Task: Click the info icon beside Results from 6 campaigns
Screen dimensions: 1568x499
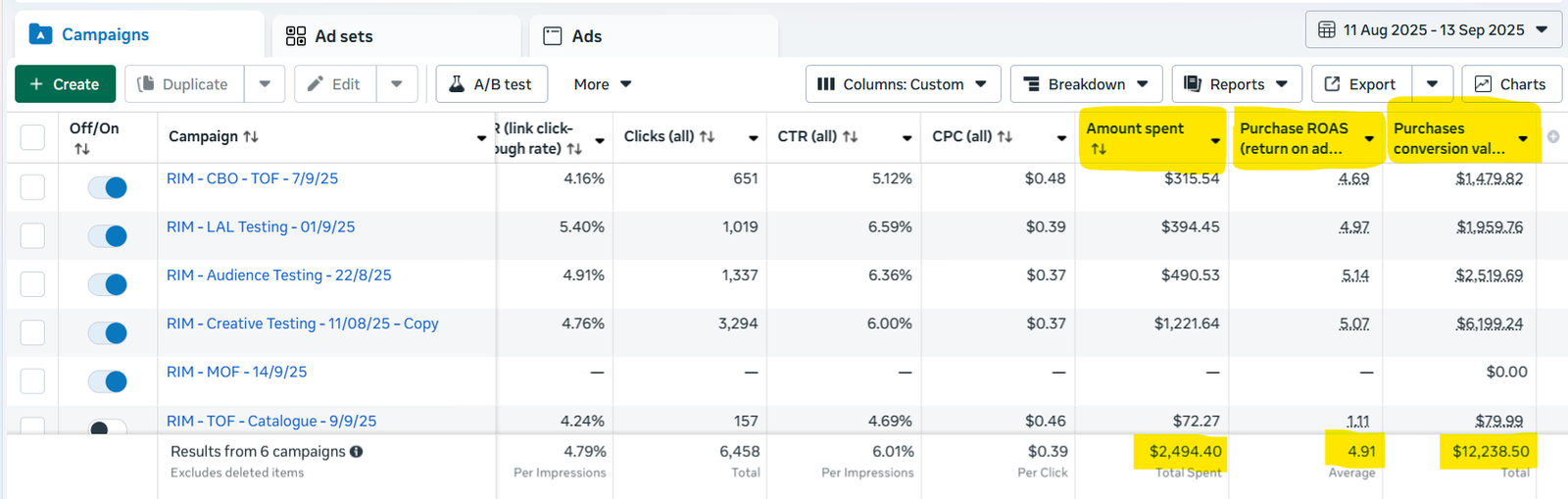Action: pyautogui.click(x=357, y=452)
